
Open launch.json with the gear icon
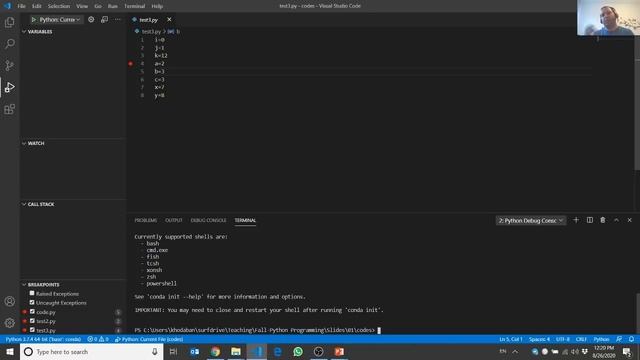click(91, 20)
